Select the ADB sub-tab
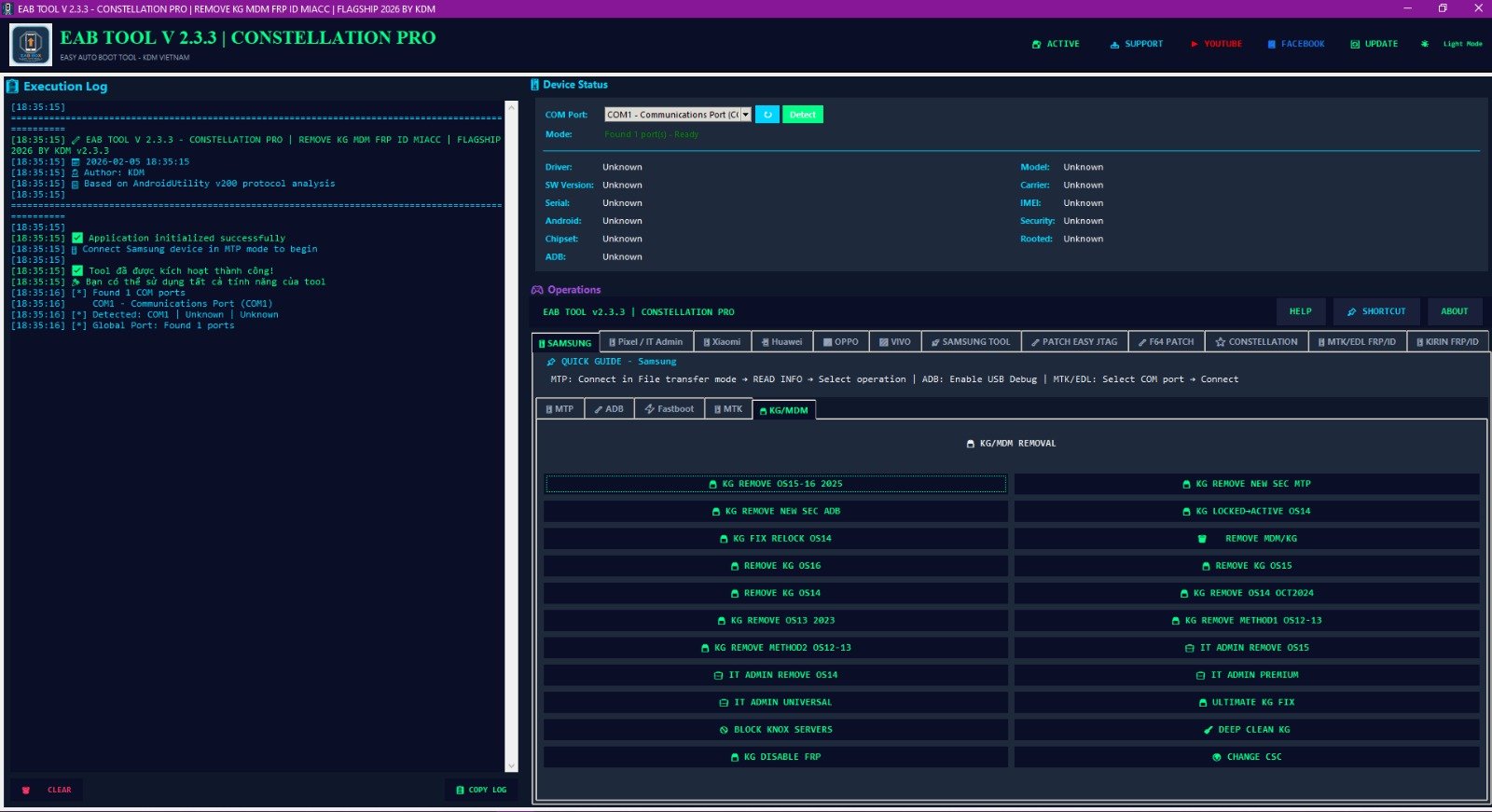Viewport: 1492px width, 812px height. (x=609, y=409)
